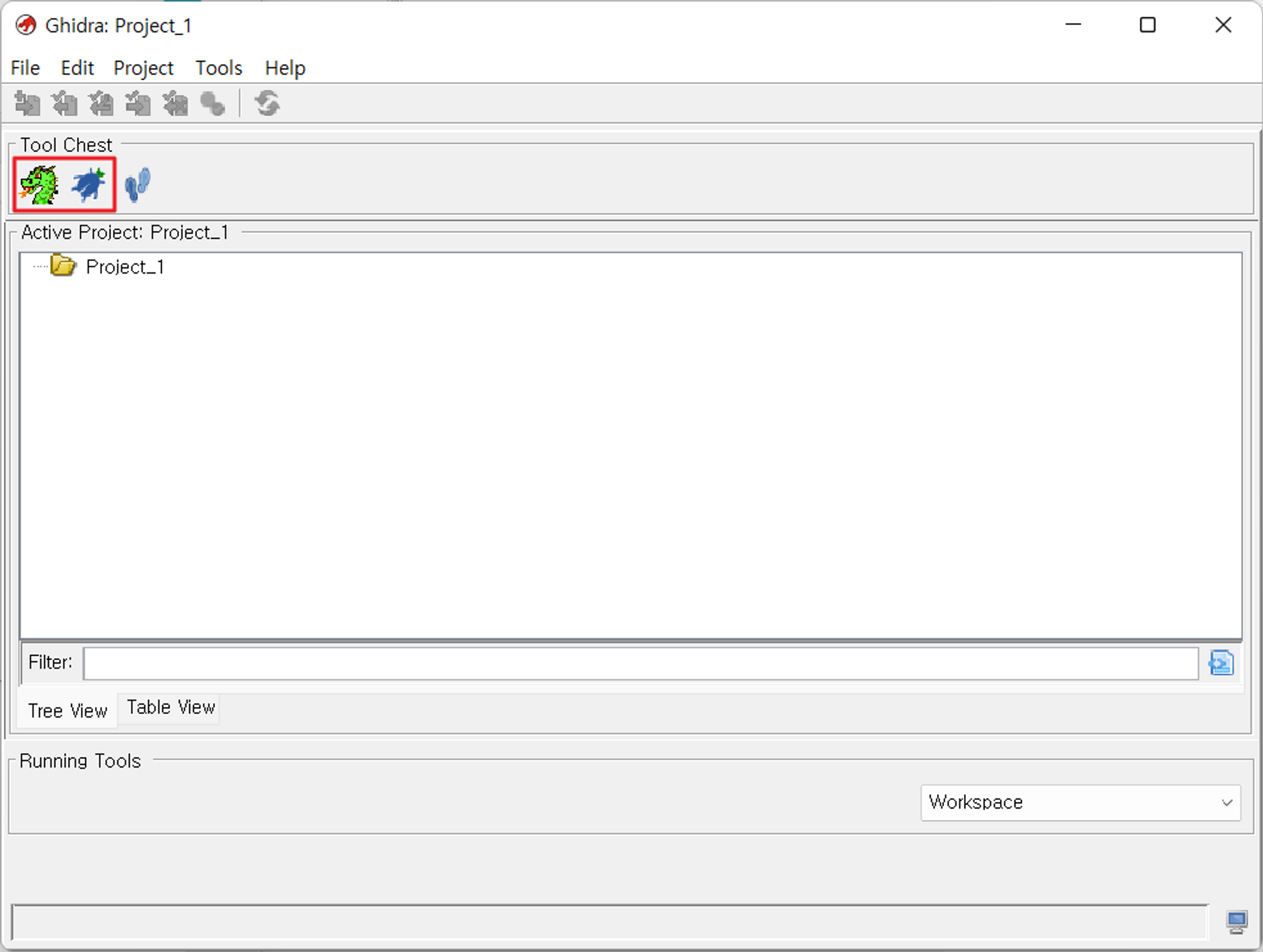Click the Undo Checkout toolbar icon
This screenshot has width=1263, height=952.
175,103
